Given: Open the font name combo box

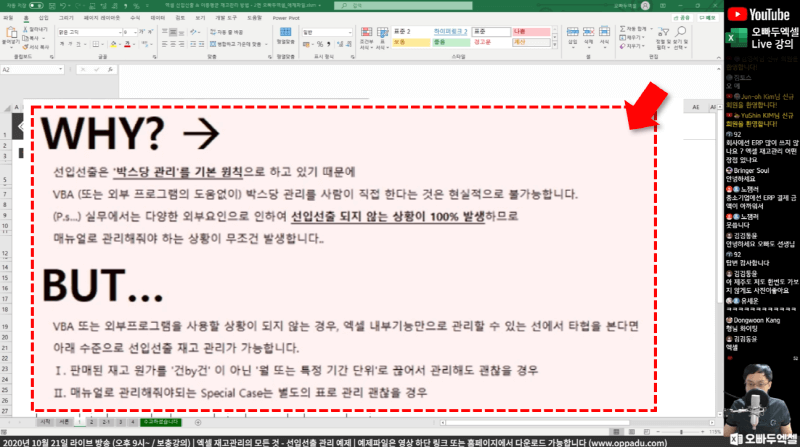Looking at the screenshot, I should 90,32.
